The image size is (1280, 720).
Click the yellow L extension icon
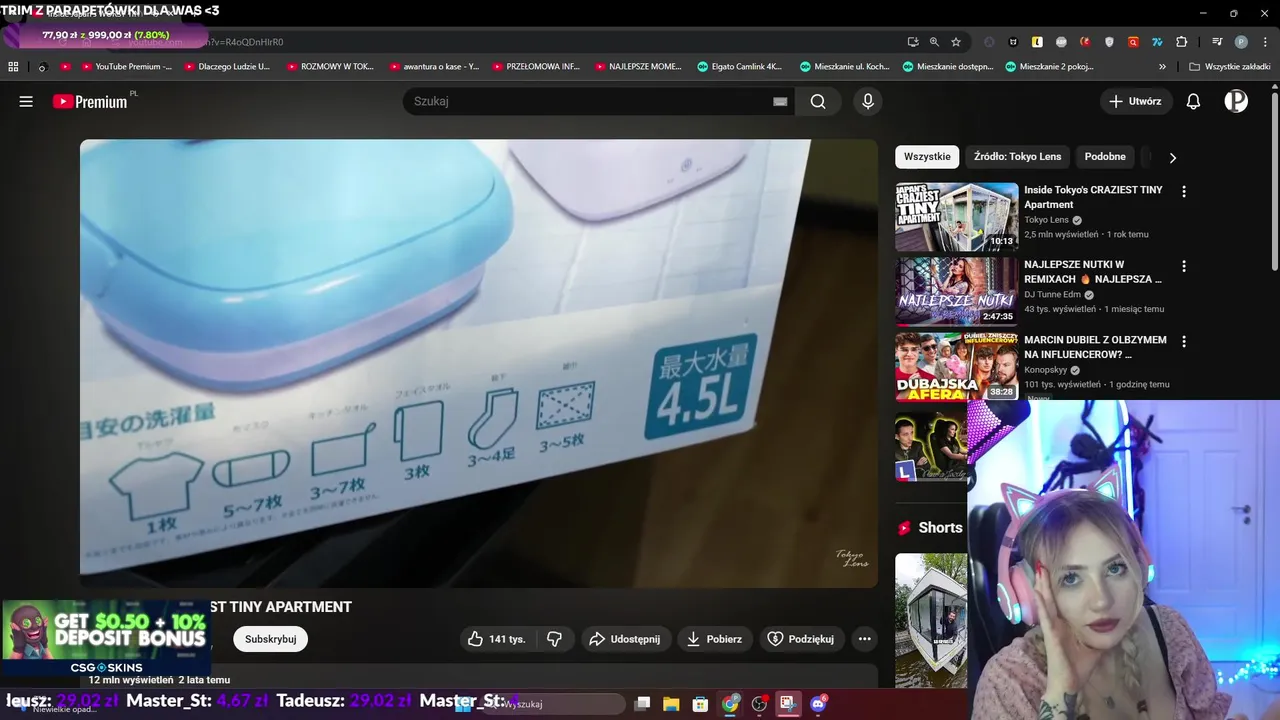click(x=1037, y=42)
